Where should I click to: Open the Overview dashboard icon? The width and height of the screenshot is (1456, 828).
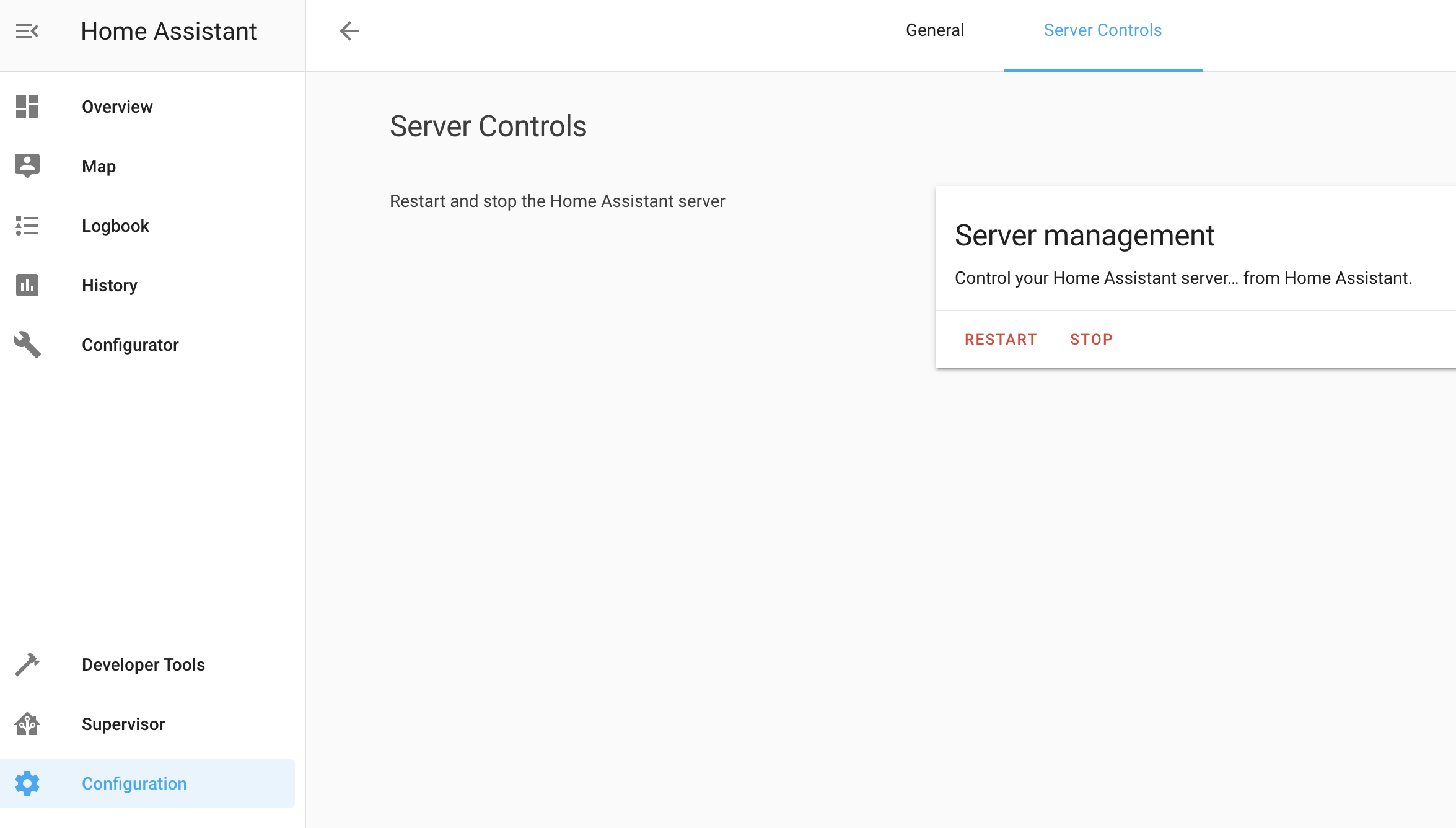27,107
